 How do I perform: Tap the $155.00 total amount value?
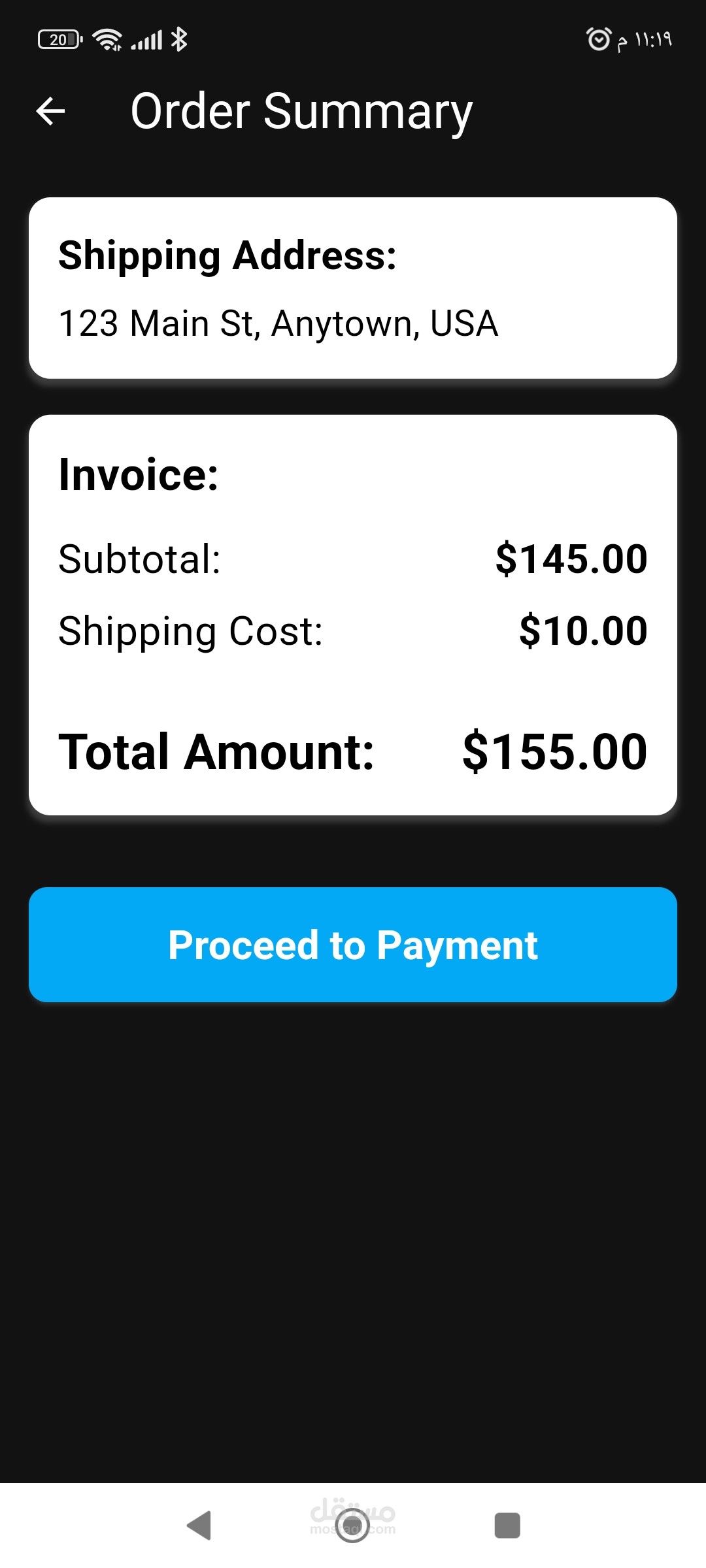click(555, 752)
